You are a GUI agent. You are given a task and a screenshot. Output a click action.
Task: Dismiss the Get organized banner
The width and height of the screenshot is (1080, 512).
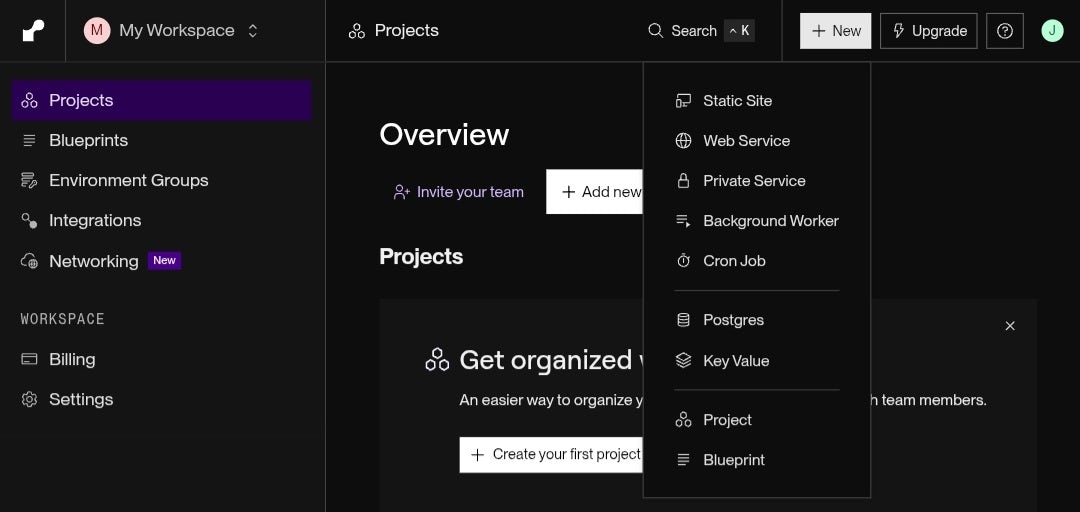1010,326
